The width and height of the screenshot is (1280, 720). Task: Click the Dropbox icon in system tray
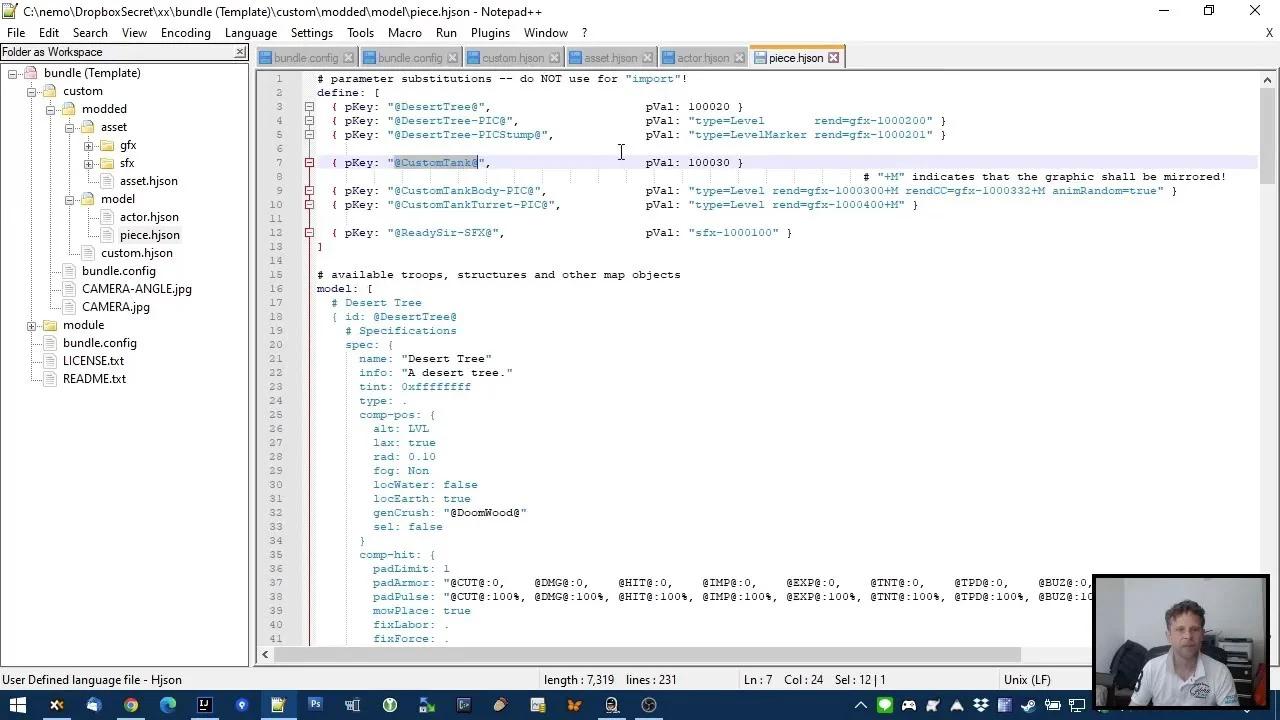pyautogui.click(x=982, y=705)
